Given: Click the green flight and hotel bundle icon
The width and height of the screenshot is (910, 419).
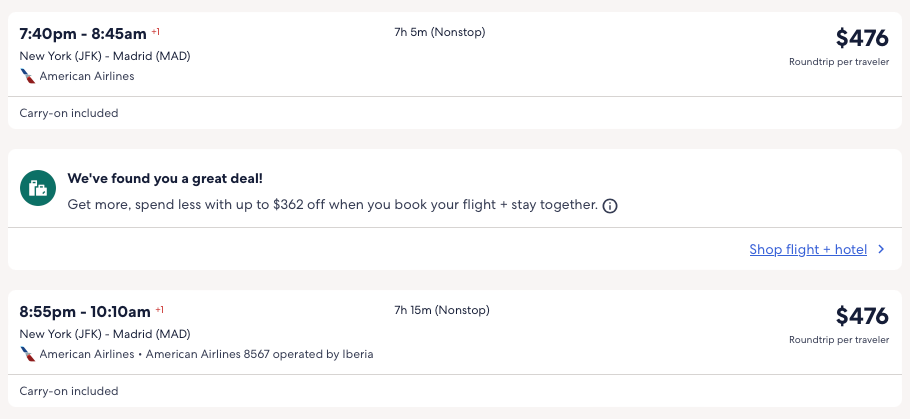Looking at the screenshot, I should pyautogui.click(x=38, y=188).
